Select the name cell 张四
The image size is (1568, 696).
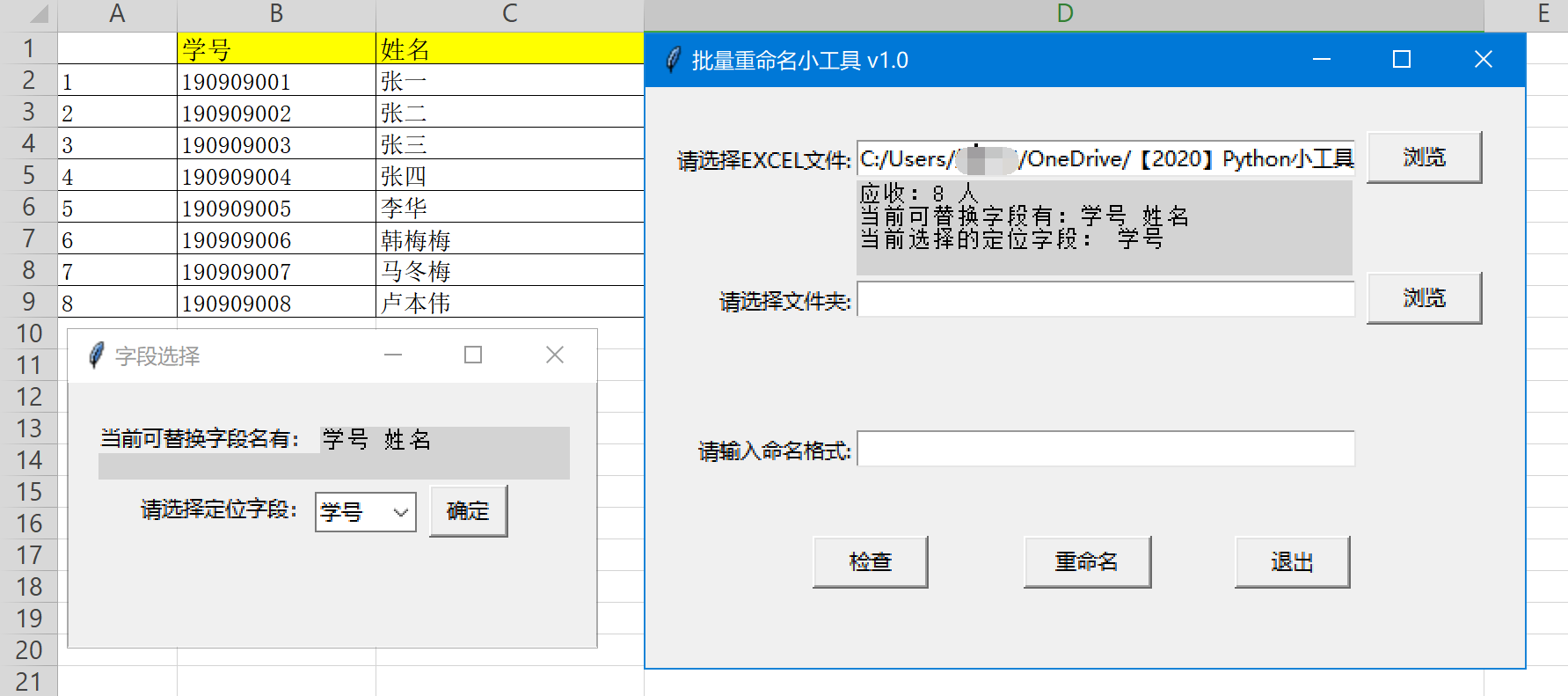(x=510, y=175)
